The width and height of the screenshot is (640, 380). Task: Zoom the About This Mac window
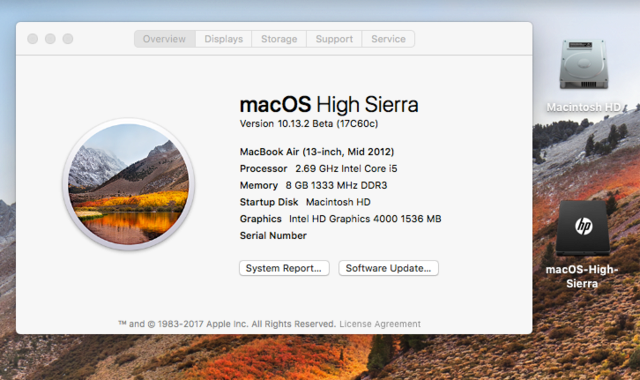68,39
